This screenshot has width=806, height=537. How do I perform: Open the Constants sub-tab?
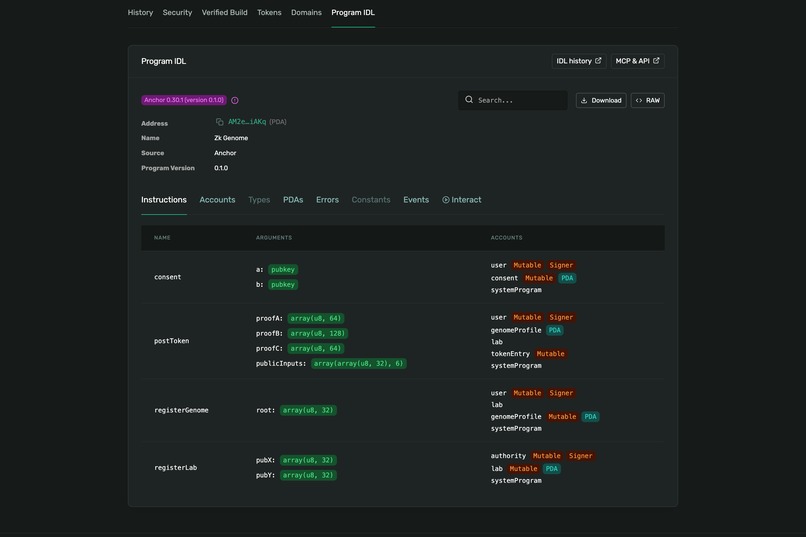371,200
